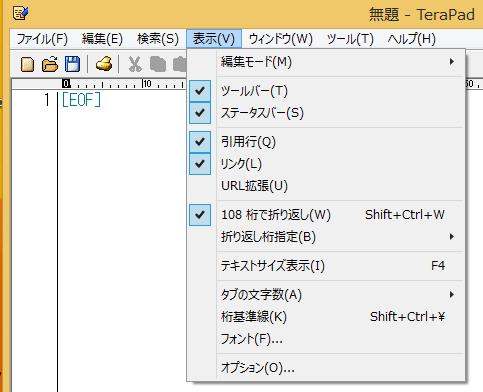The height and width of the screenshot is (392, 483).
Task: Open the フォント(F)... dialog
Action: 327,339
